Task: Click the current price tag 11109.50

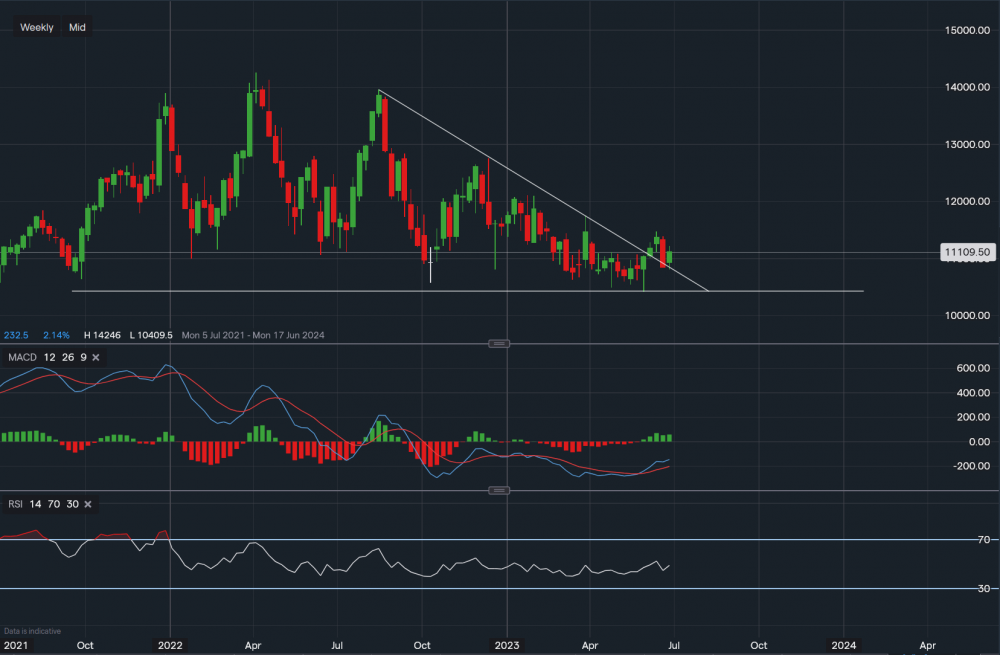Action: coord(966,253)
